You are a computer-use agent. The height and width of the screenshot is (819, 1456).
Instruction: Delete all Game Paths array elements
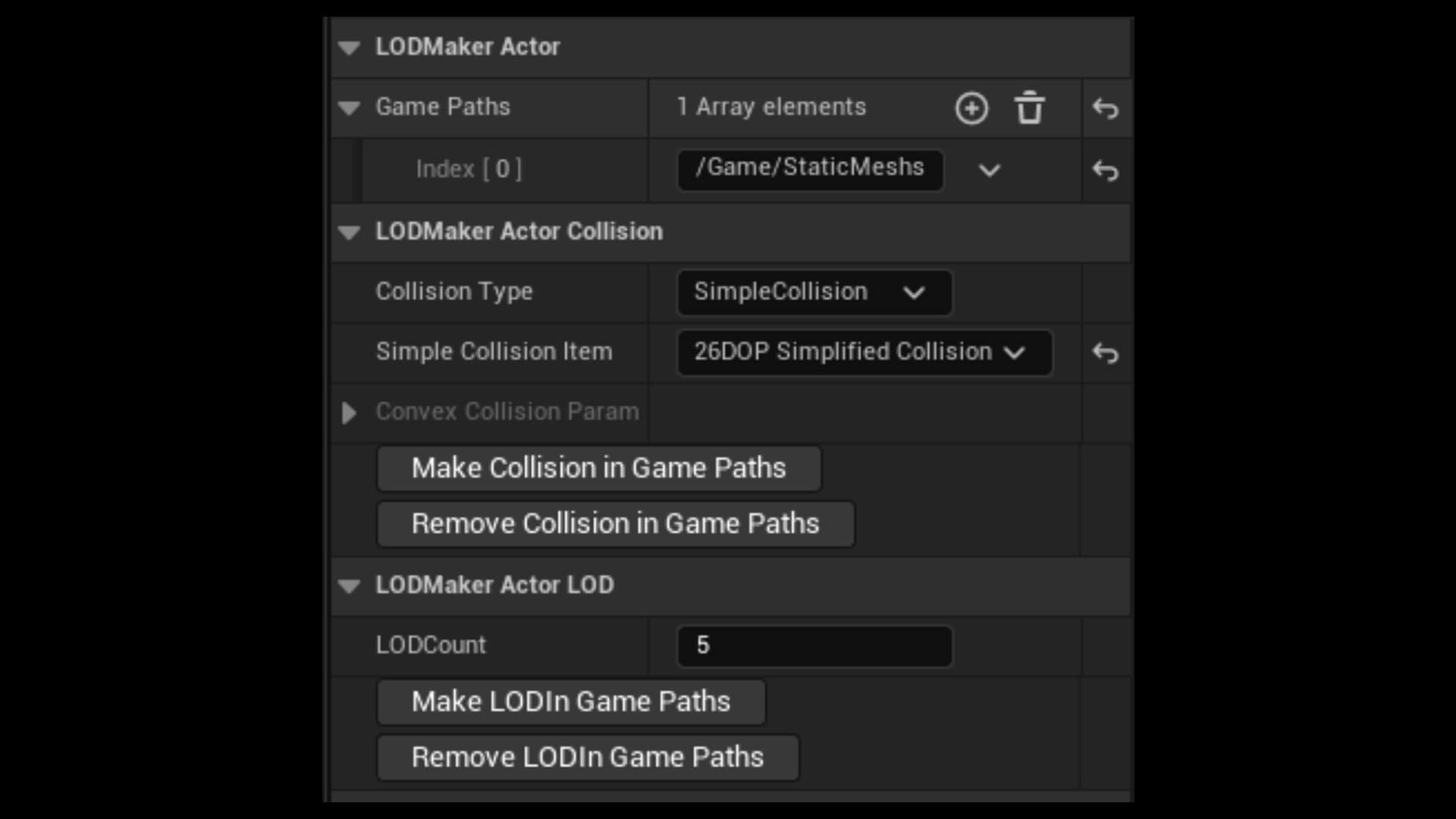point(1029,108)
